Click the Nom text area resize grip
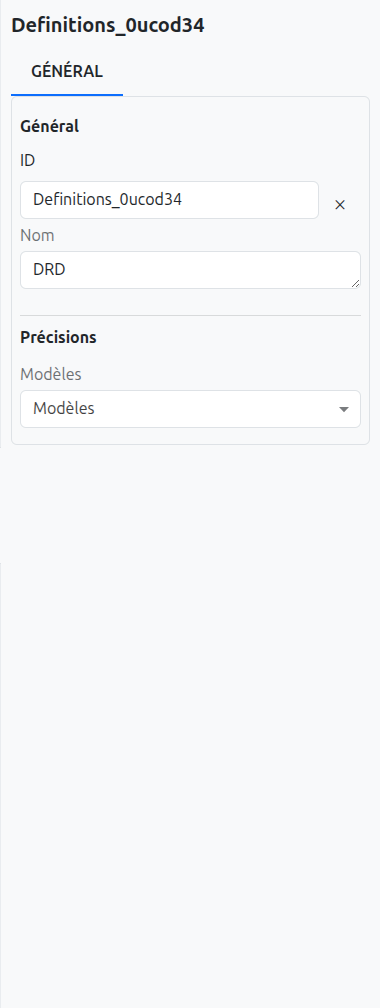 click(356, 284)
